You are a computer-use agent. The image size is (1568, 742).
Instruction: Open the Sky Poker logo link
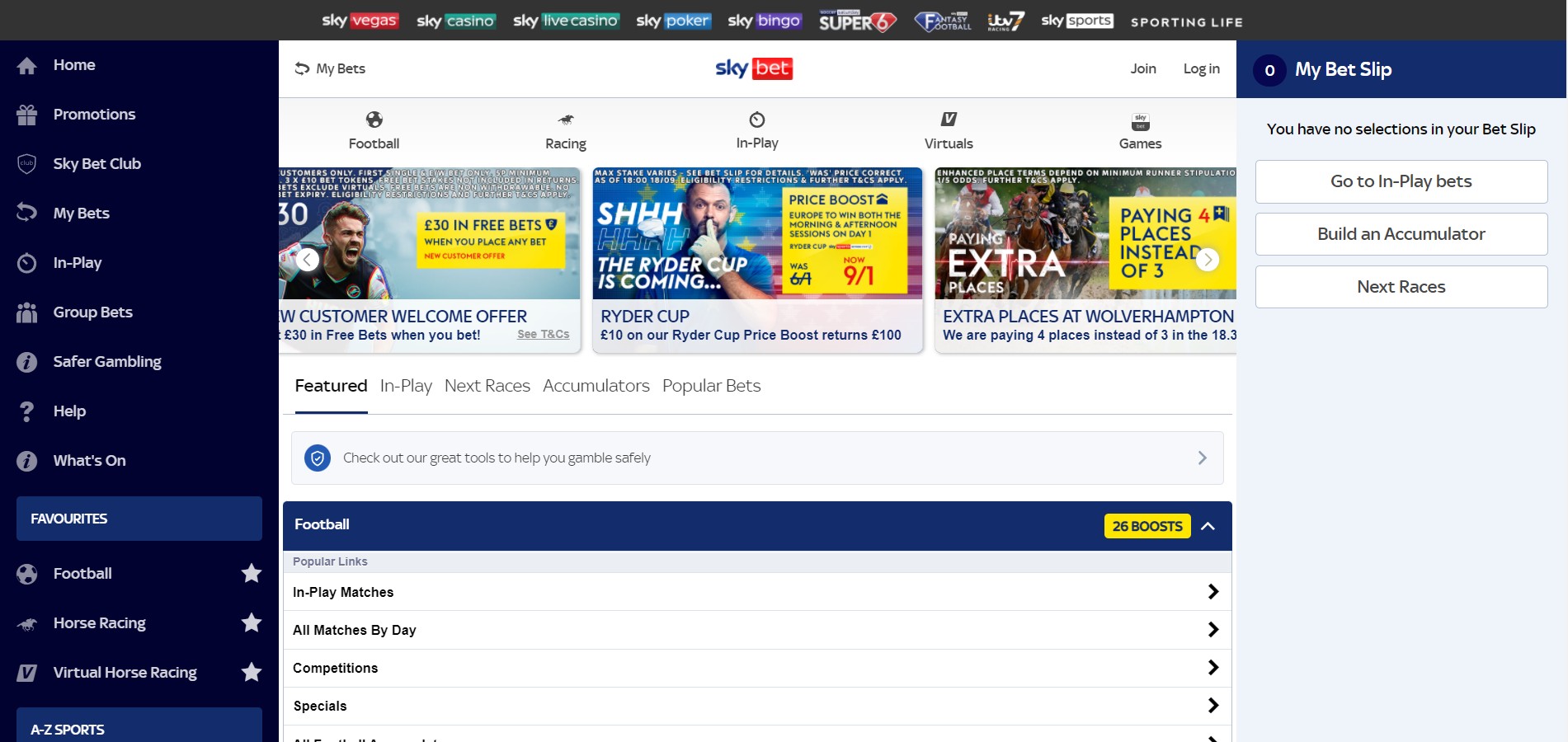click(673, 21)
